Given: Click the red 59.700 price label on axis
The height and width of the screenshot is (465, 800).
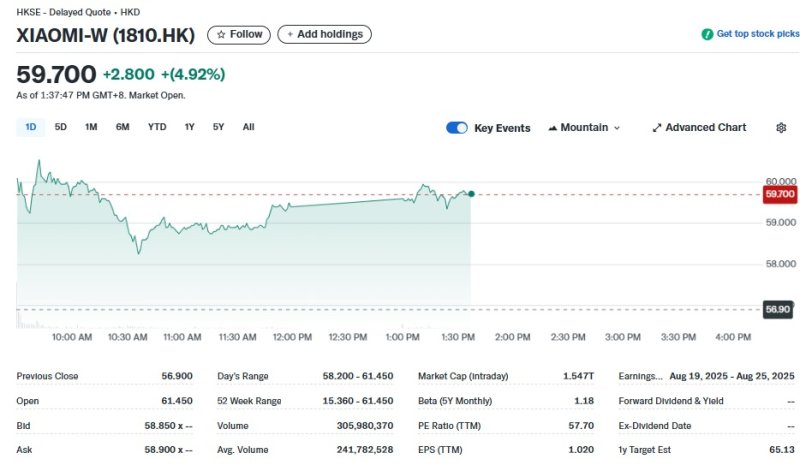Looking at the screenshot, I should coord(778,193).
